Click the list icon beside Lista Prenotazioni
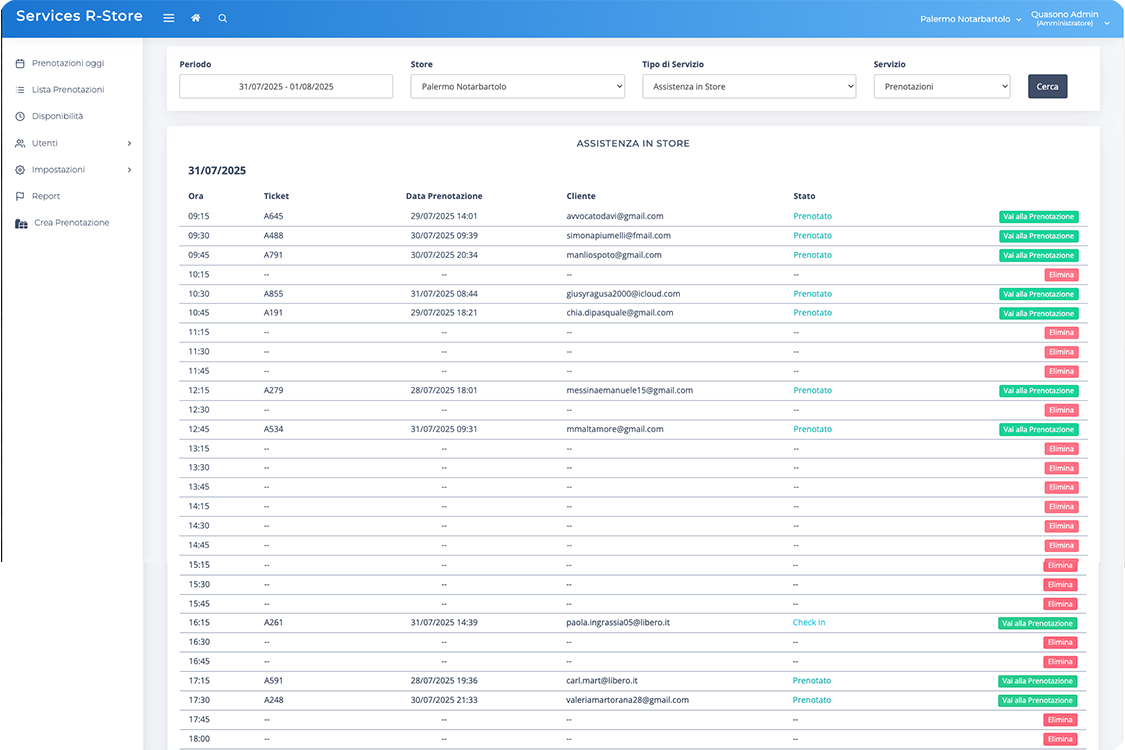This screenshot has width=1125, height=750. pyautogui.click(x=20, y=90)
